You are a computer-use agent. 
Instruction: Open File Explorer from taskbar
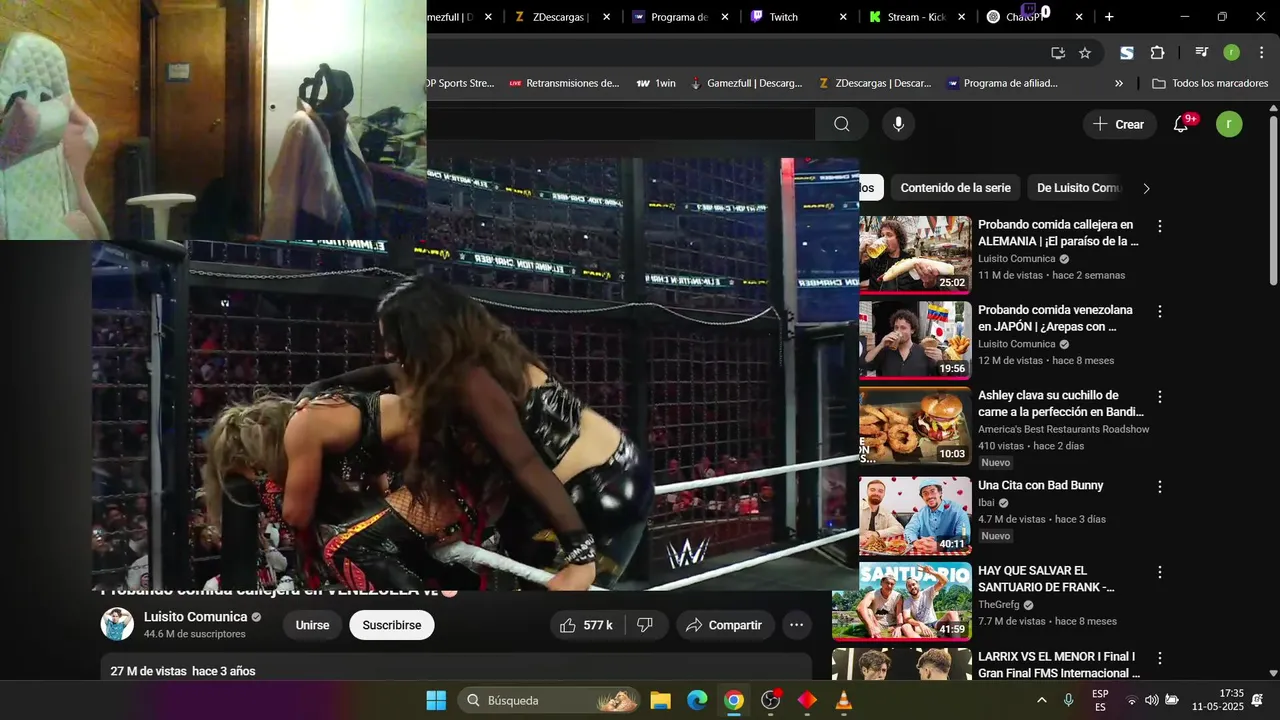tap(660, 700)
